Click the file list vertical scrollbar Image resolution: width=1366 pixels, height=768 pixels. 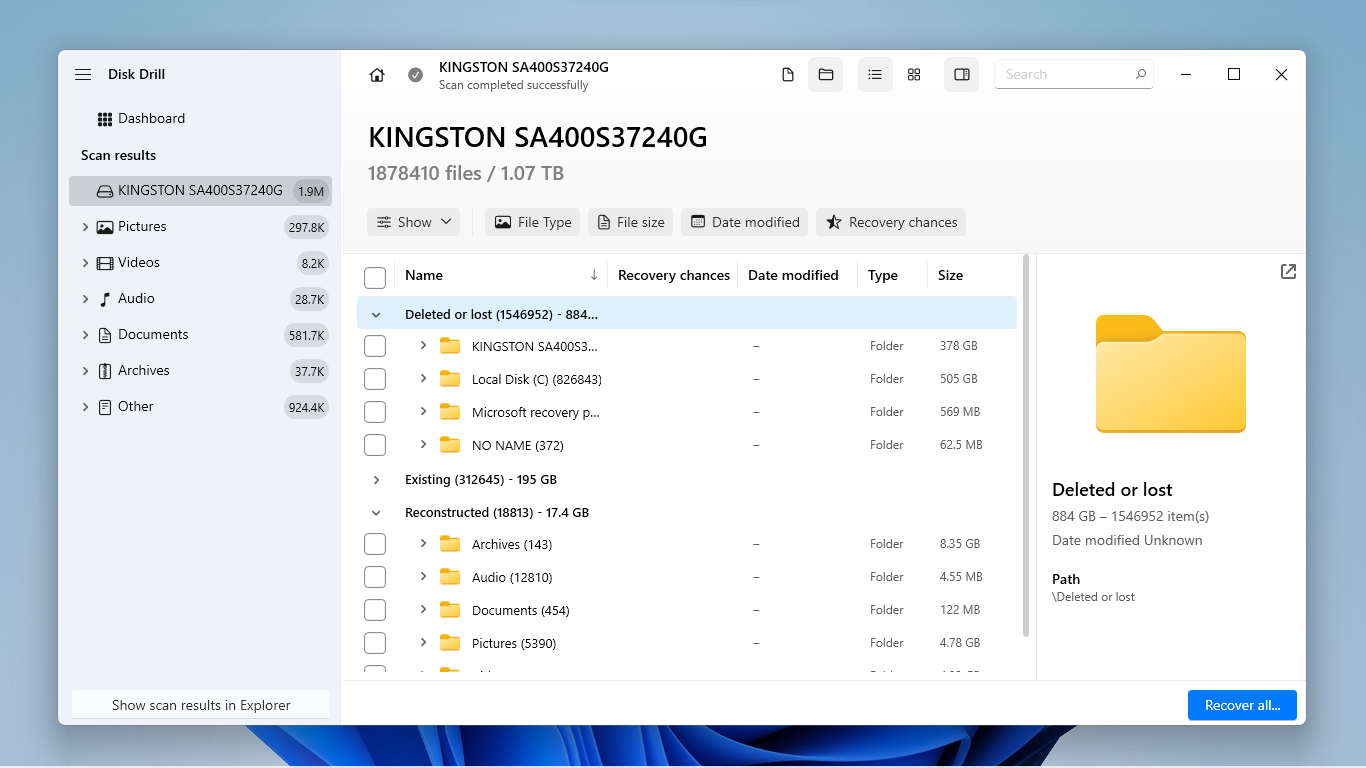1026,446
